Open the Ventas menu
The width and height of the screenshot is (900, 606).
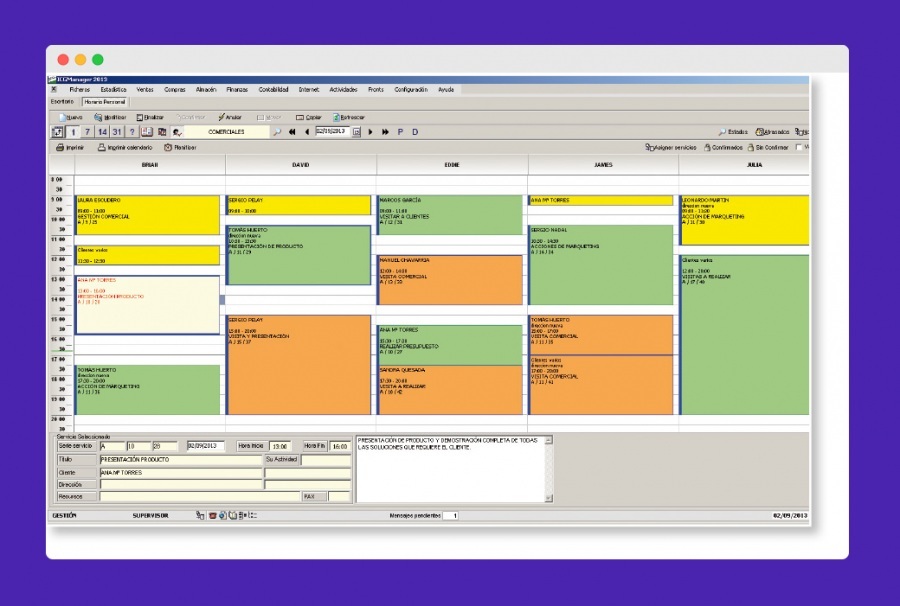145,90
